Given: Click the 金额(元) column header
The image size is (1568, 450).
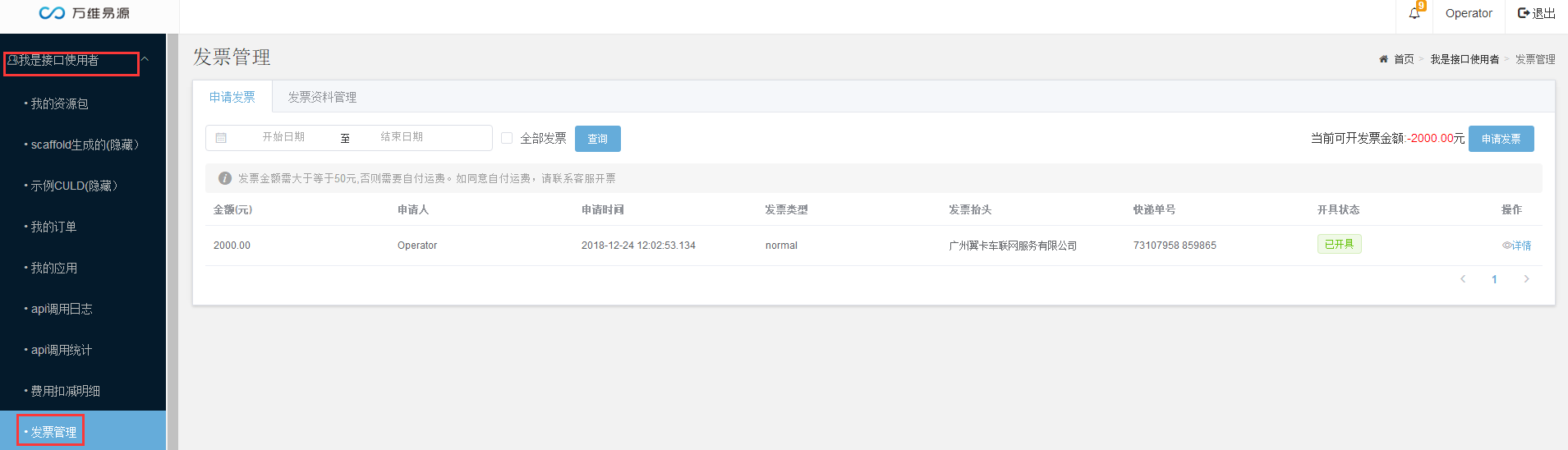Looking at the screenshot, I should [232, 209].
